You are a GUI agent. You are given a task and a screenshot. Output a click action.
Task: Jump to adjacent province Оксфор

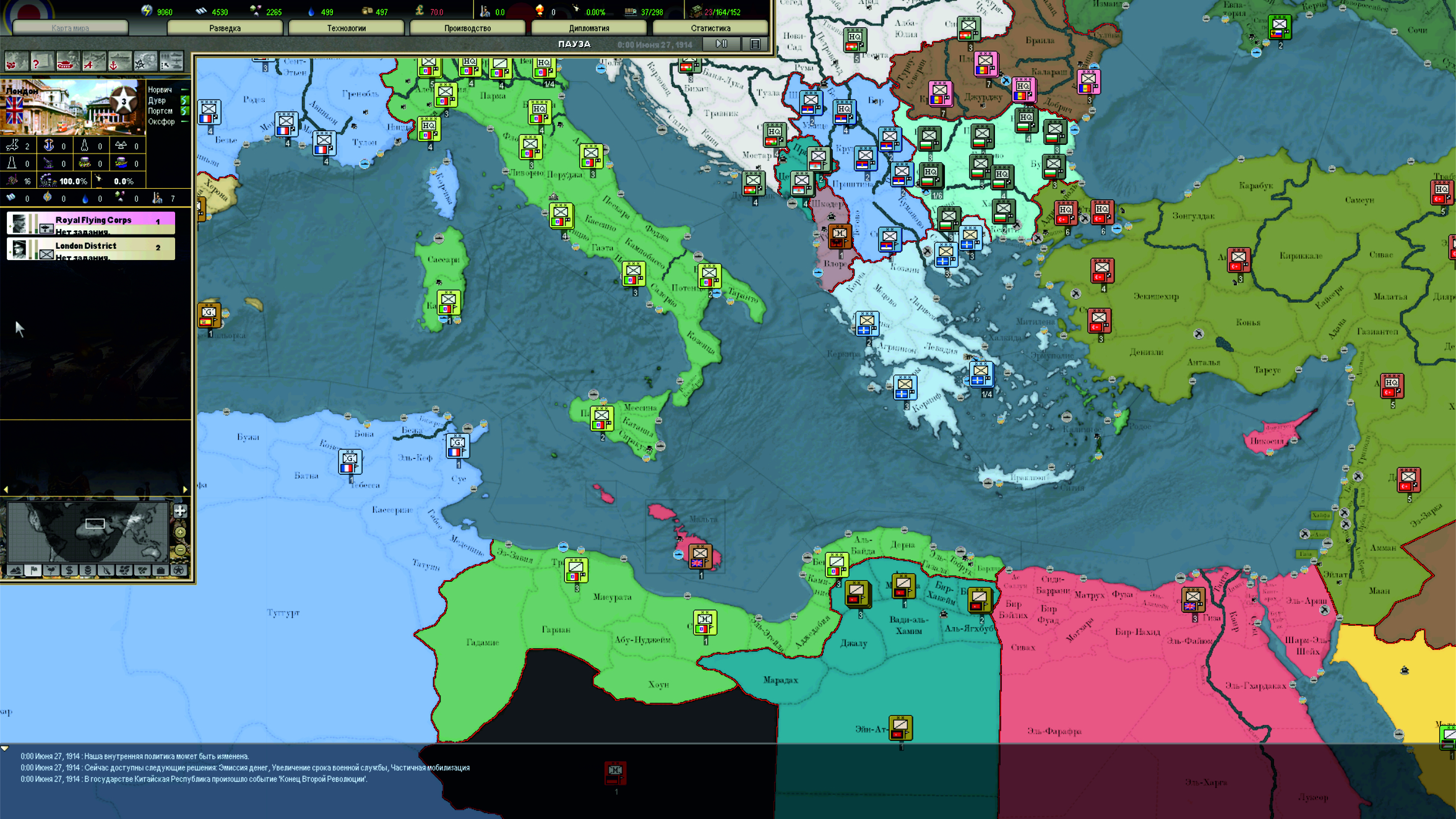pos(162,121)
